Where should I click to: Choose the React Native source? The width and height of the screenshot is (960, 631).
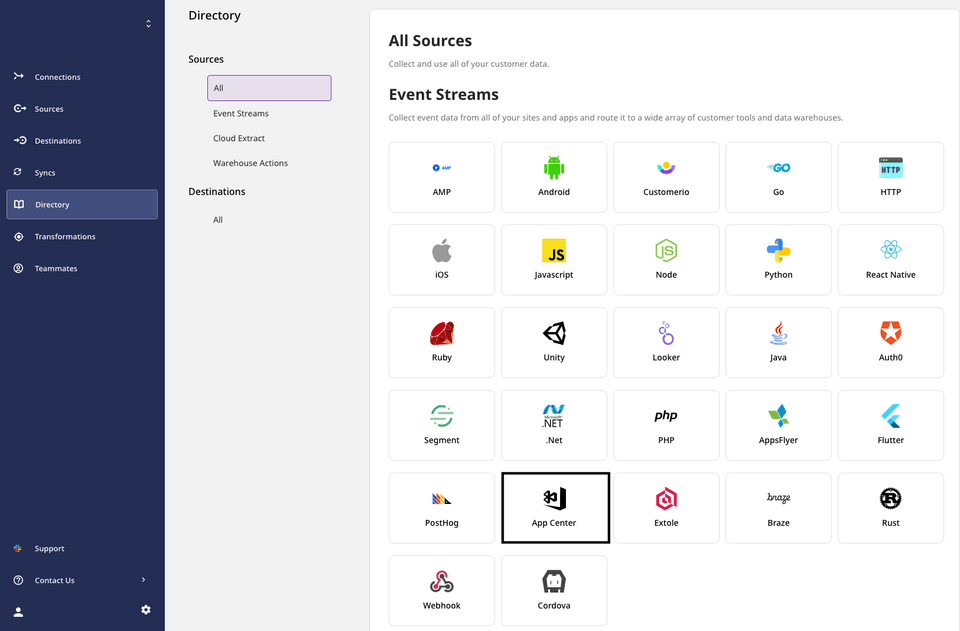[890, 260]
